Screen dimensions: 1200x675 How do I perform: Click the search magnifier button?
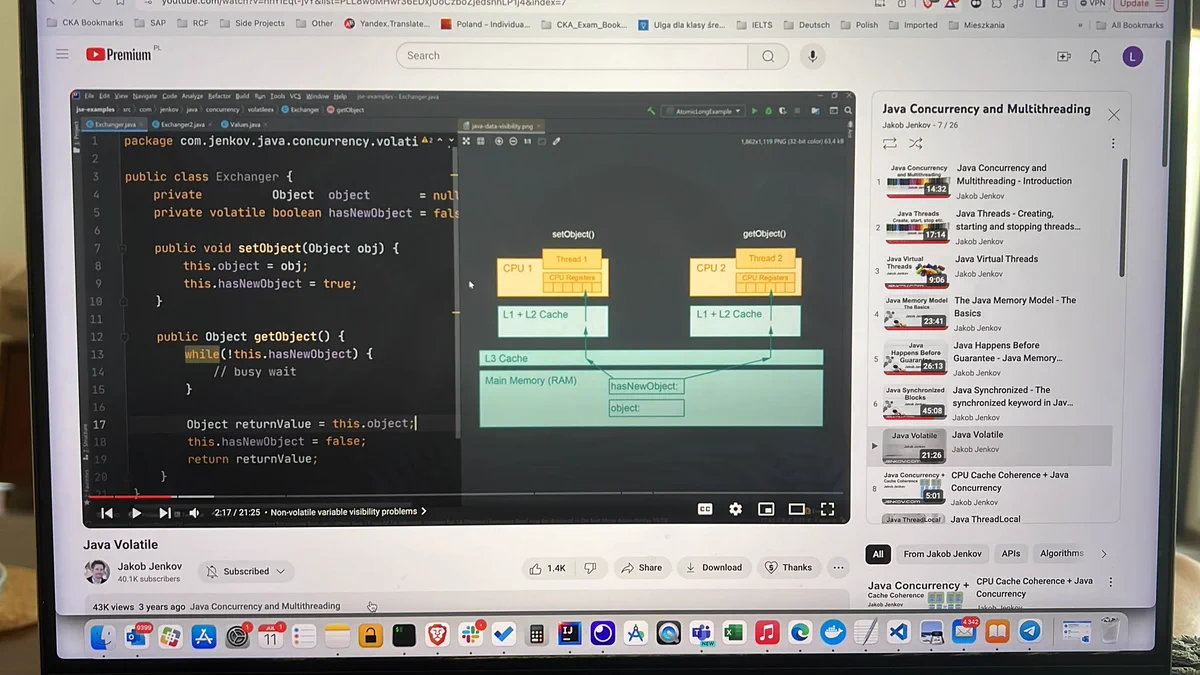click(x=768, y=56)
